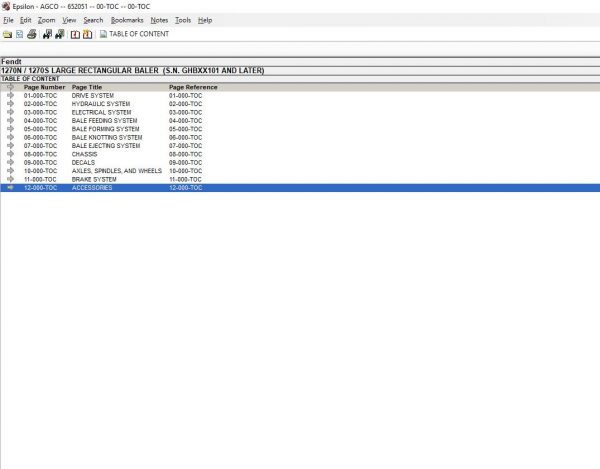The image size is (600, 469).
Task: Click the arrow icon beside 06-000-TOC
Action: click(x=10, y=137)
